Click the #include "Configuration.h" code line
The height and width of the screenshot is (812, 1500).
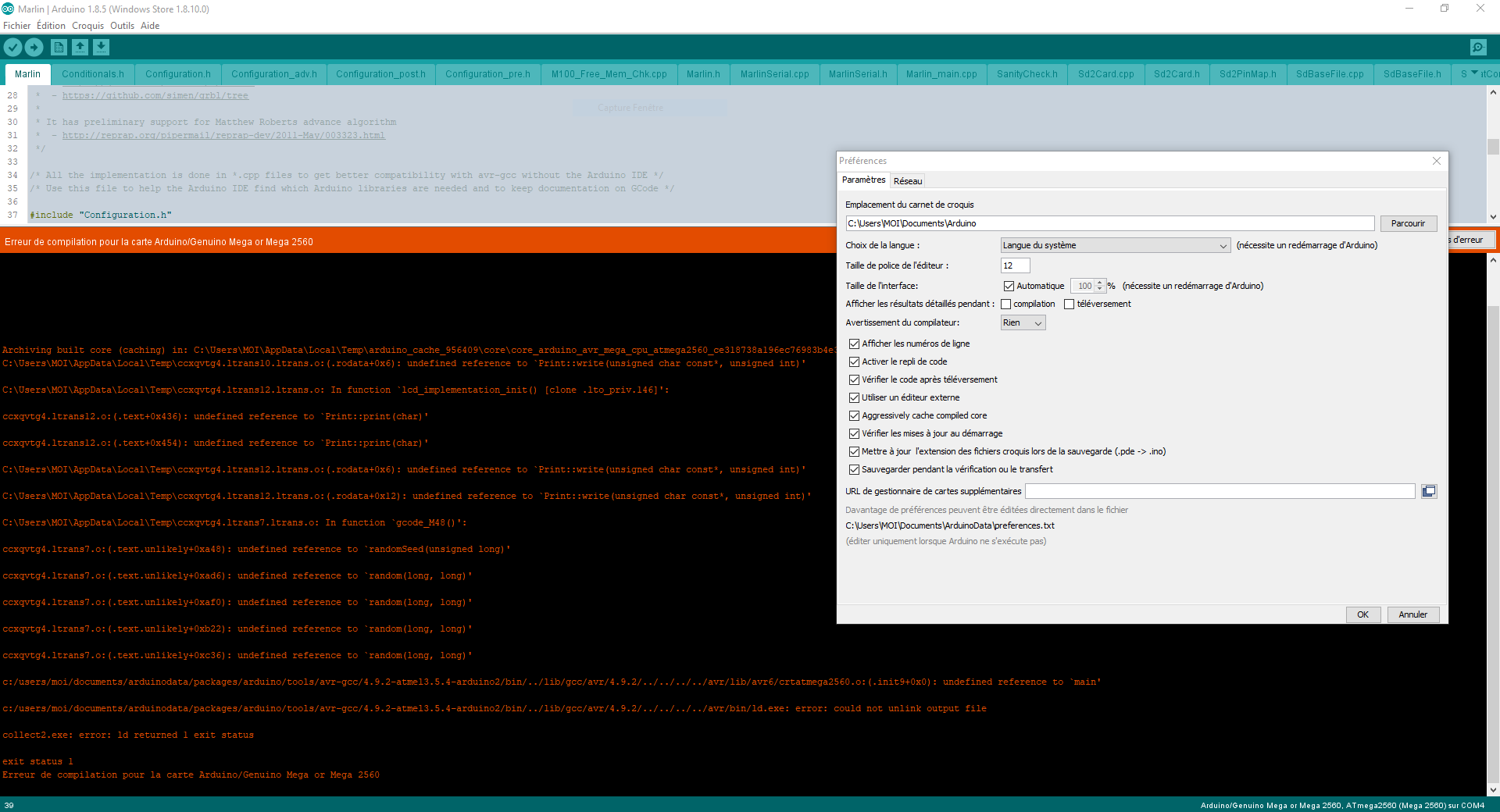[x=101, y=215]
